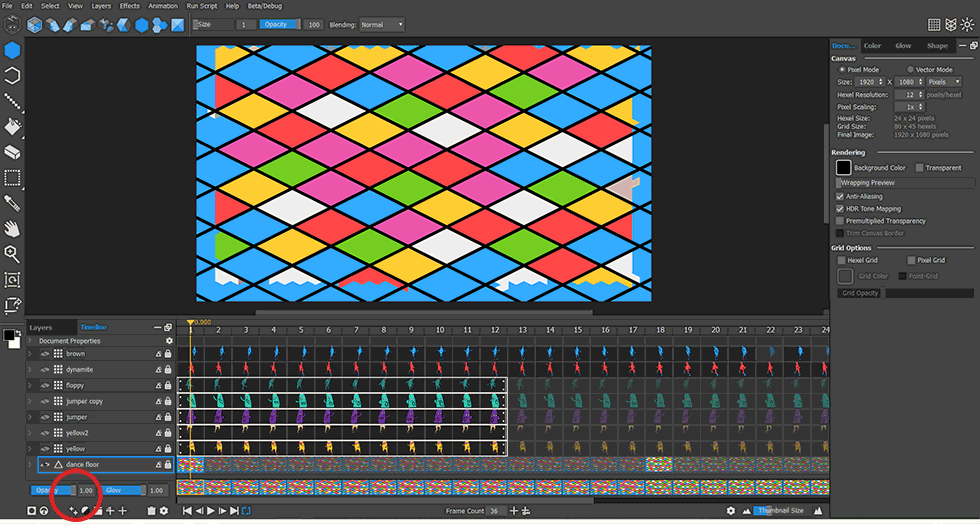Image resolution: width=980 pixels, height=524 pixels.
Task: Uncheck the Anti-Aliasing option
Action: pyautogui.click(x=839, y=197)
